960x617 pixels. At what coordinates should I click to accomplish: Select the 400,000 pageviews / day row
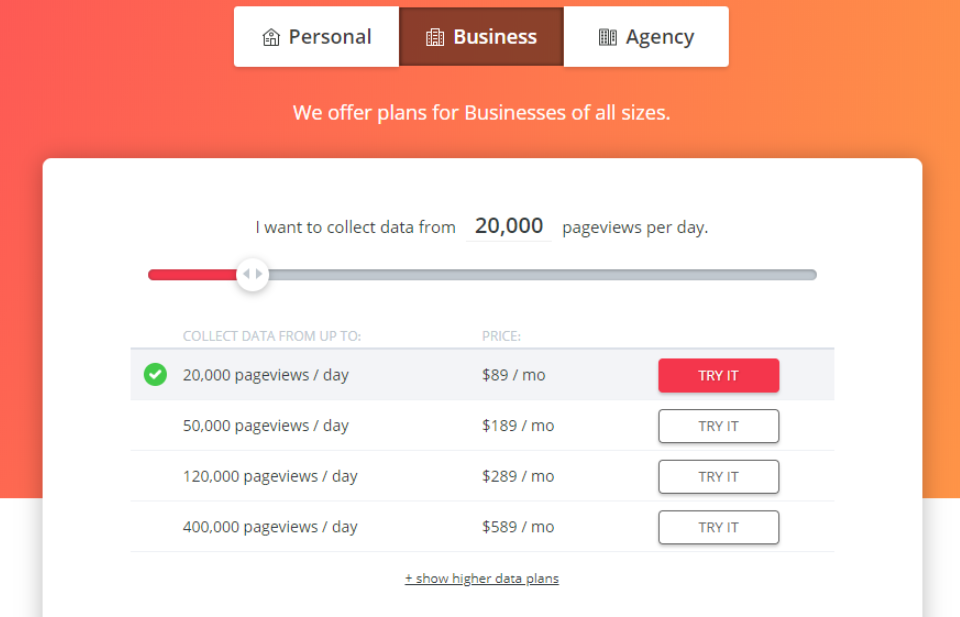482,526
